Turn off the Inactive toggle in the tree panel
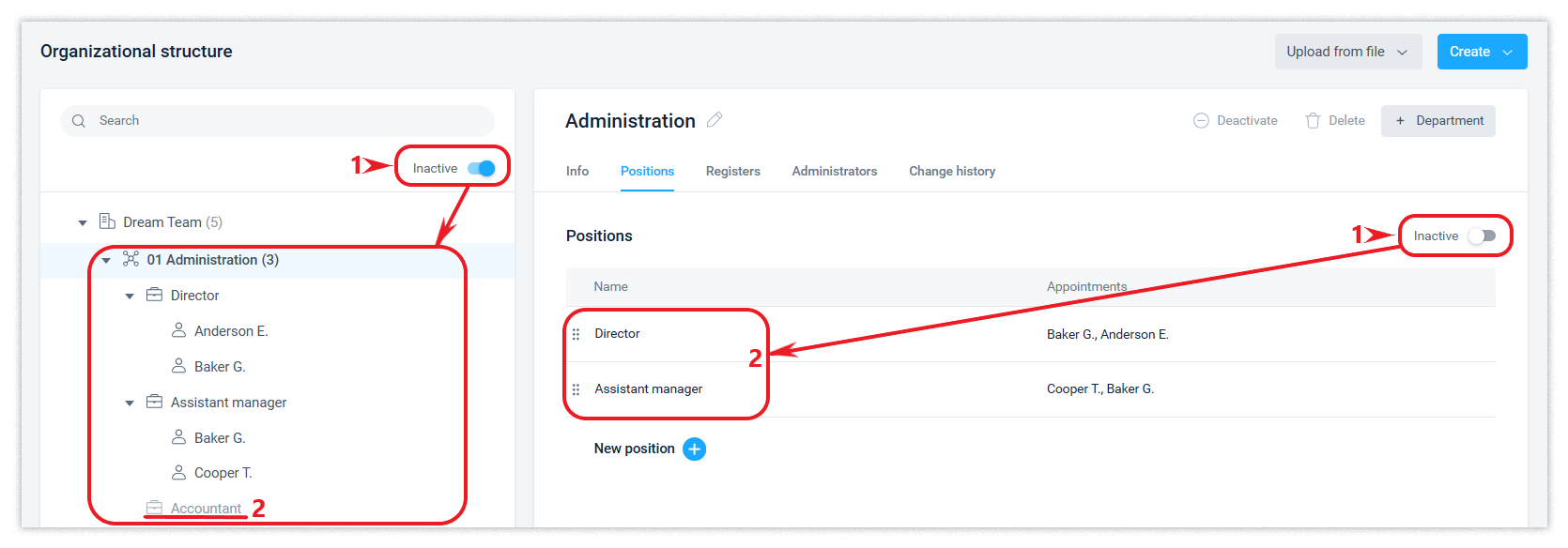The width and height of the screenshot is (1568, 548). point(482,169)
